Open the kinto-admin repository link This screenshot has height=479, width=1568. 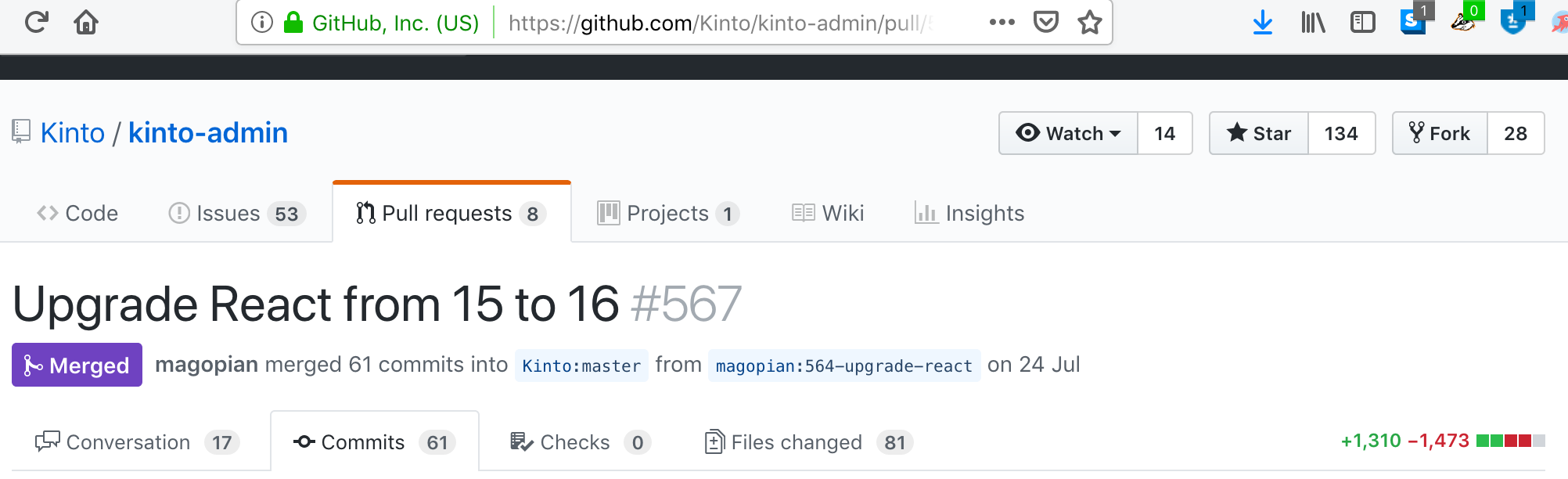tap(208, 133)
